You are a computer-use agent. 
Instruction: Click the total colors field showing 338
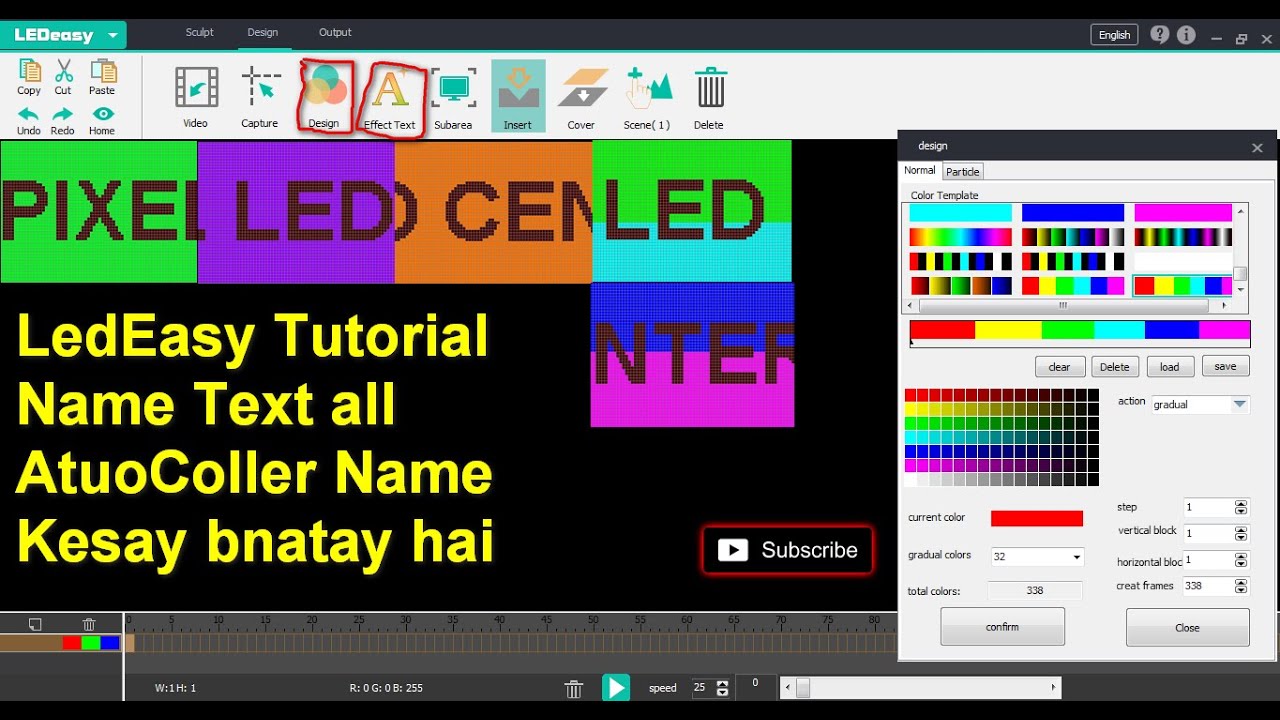pyautogui.click(x=1035, y=591)
